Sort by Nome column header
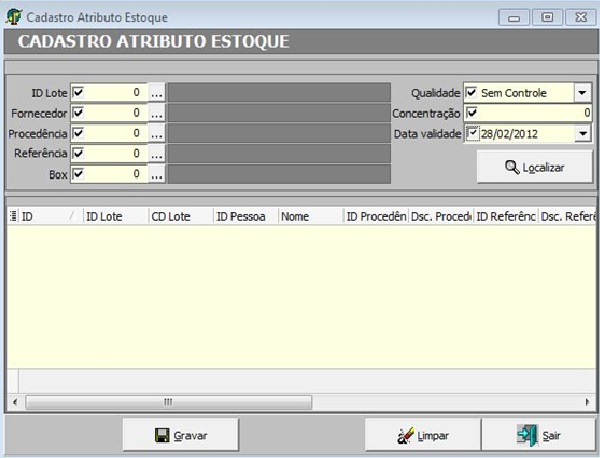Image resolution: width=600 pixels, height=458 pixels. tap(309, 216)
